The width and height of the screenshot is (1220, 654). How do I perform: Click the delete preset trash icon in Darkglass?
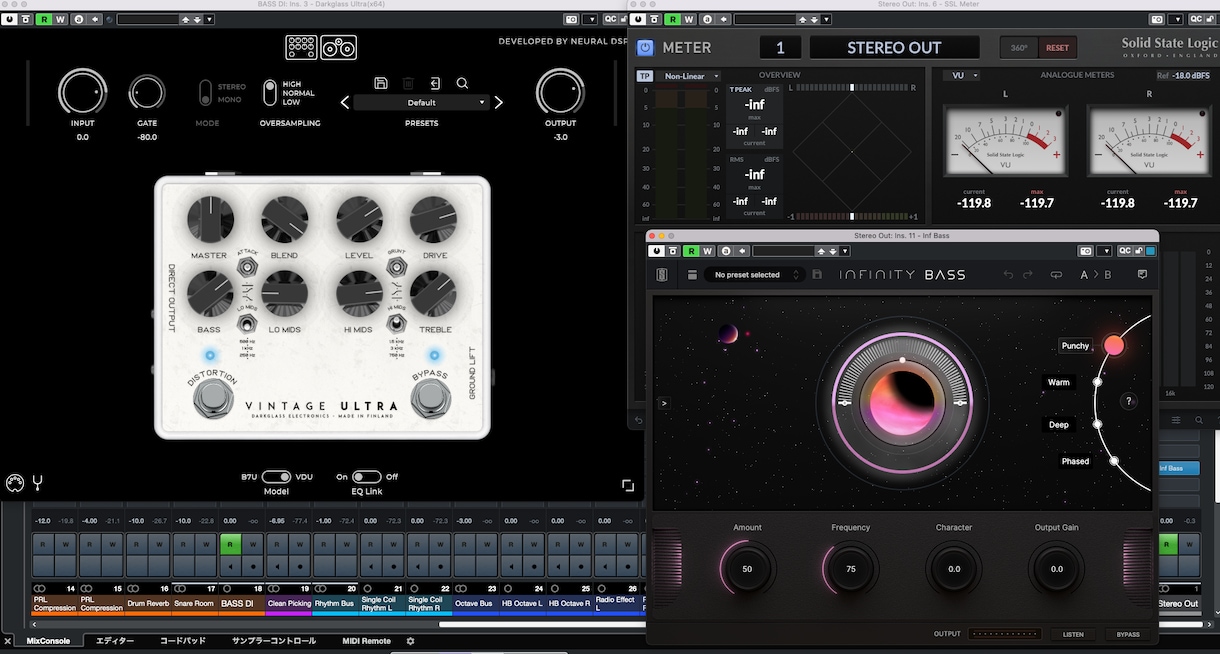pos(408,83)
